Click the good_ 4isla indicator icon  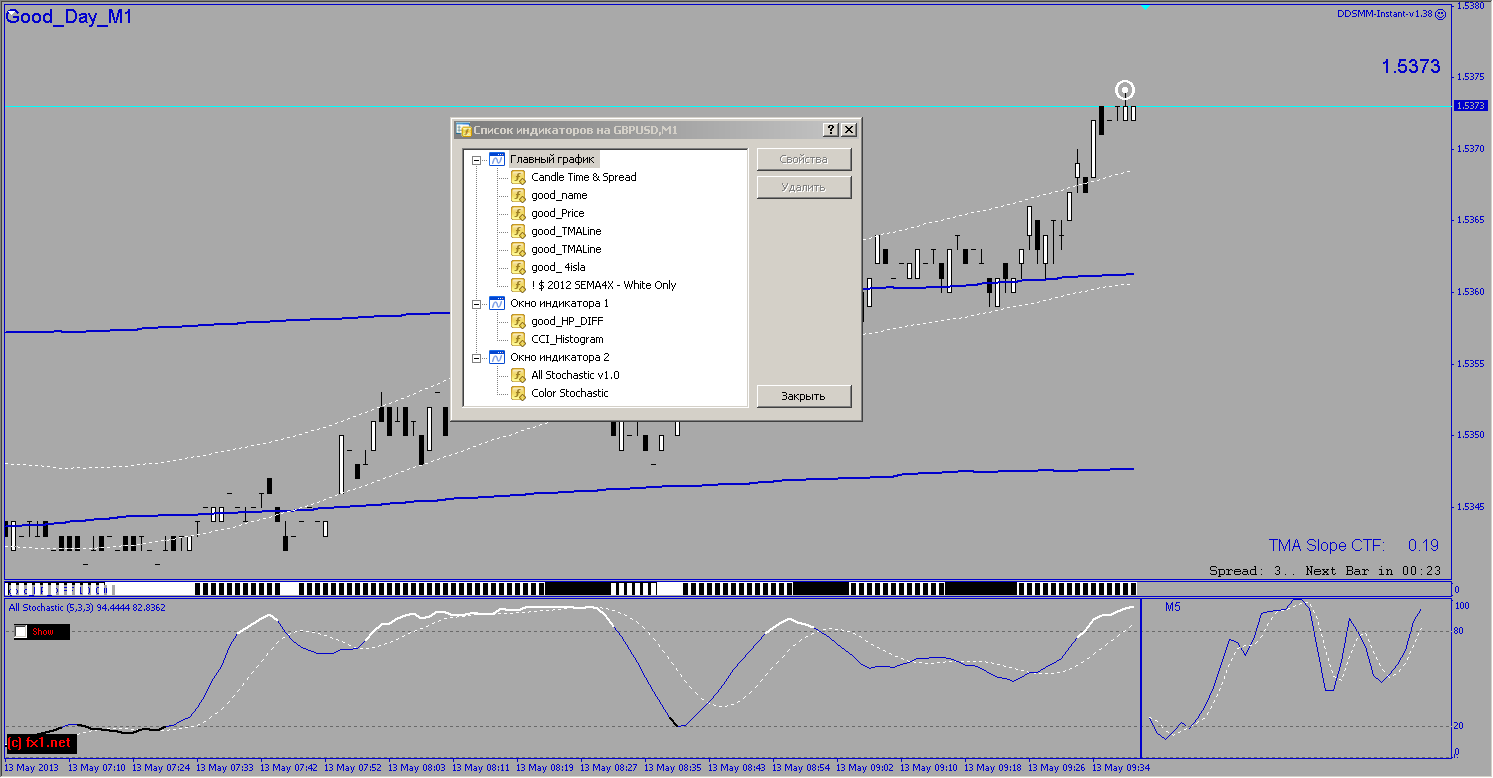click(518, 267)
